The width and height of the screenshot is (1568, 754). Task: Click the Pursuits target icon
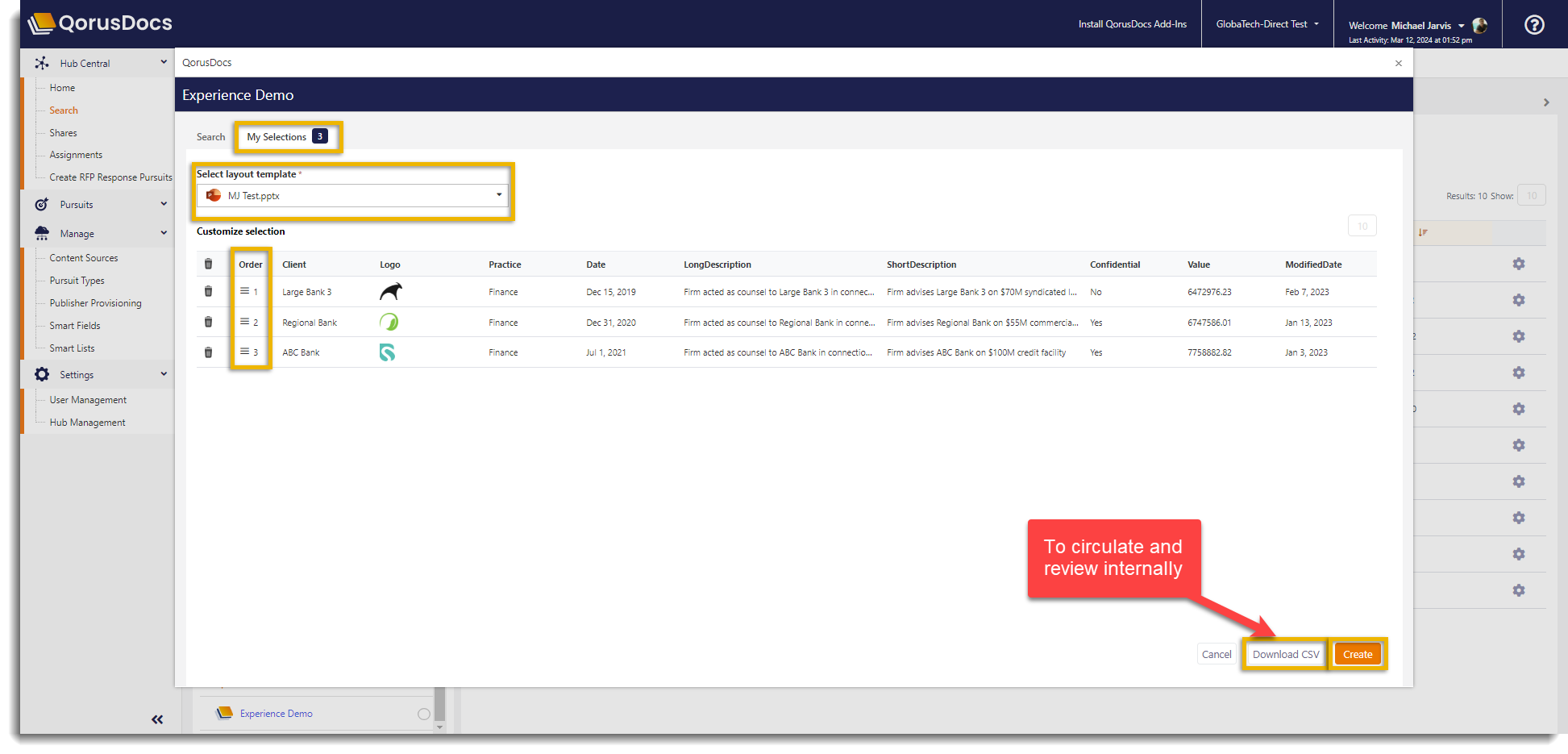coord(41,205)
